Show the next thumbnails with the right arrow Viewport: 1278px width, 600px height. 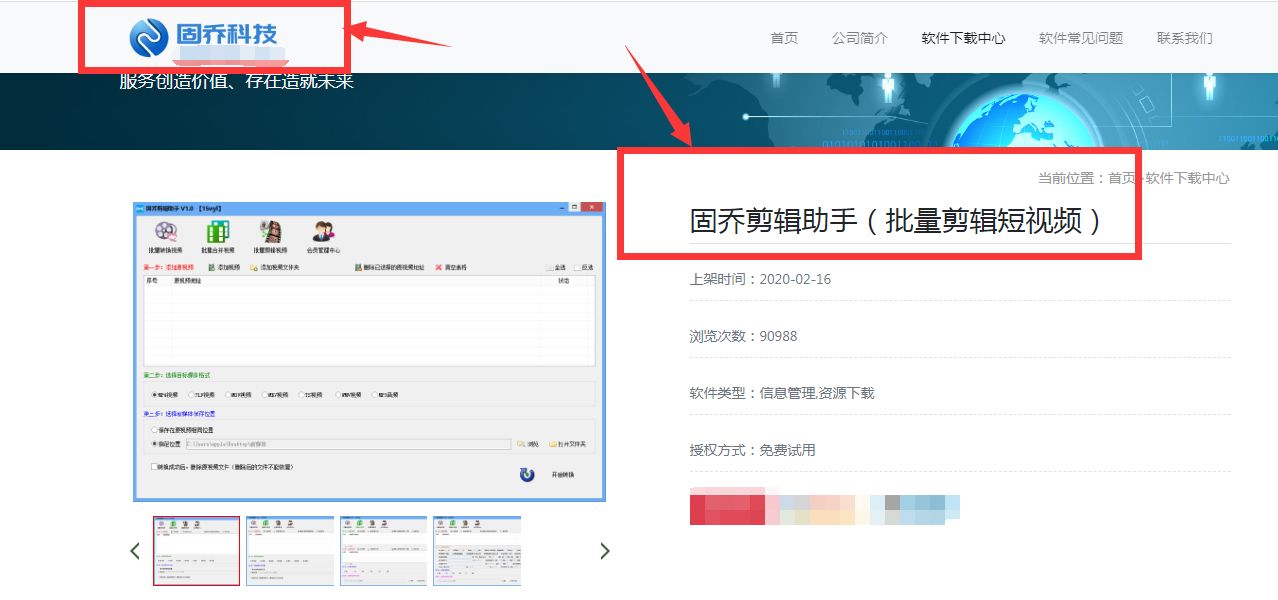[x=604, y=551]
